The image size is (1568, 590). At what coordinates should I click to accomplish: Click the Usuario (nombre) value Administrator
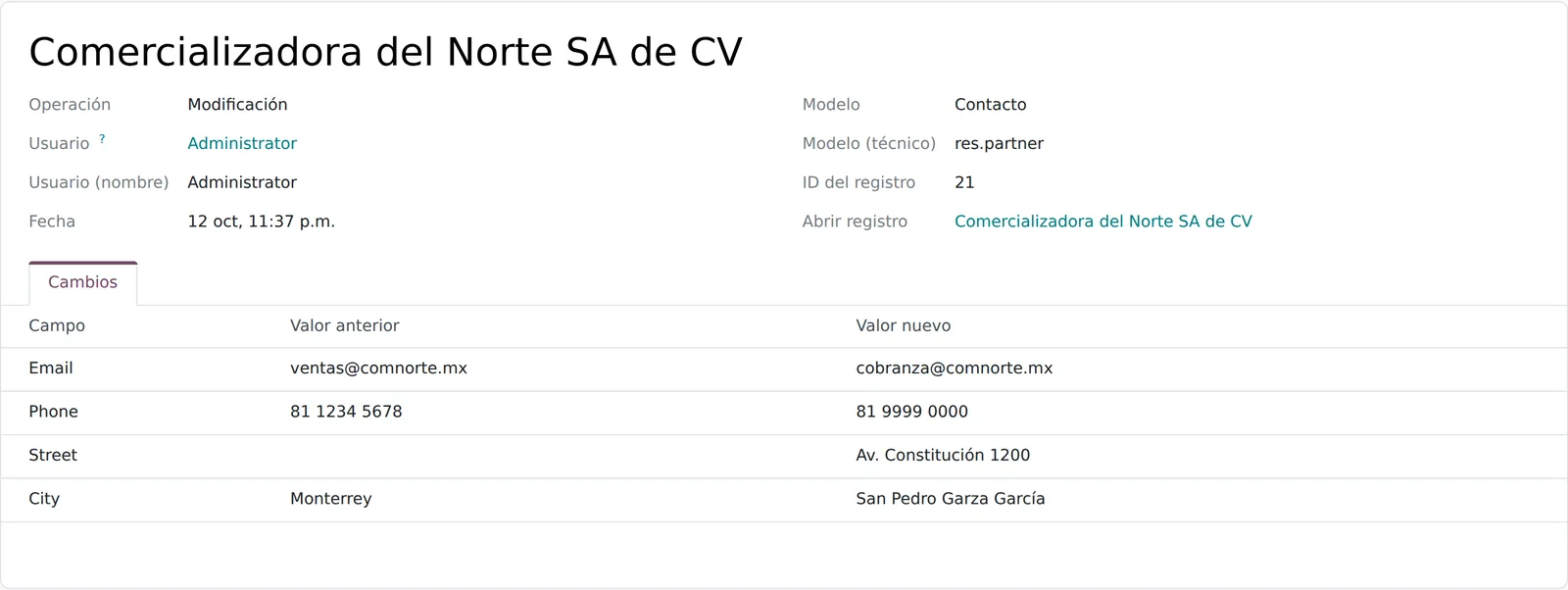tap(242, 182)
